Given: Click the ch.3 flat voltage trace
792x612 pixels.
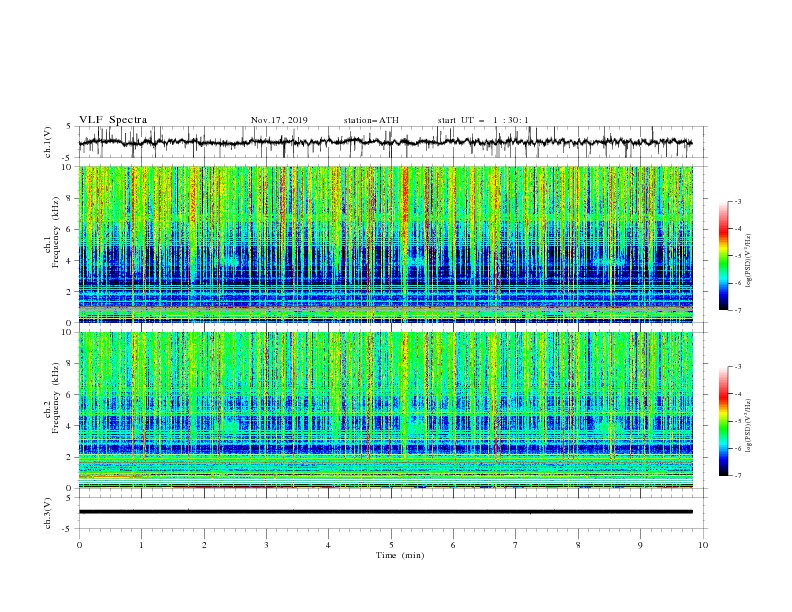Looking at the screenshot, I should click(386, 512).
